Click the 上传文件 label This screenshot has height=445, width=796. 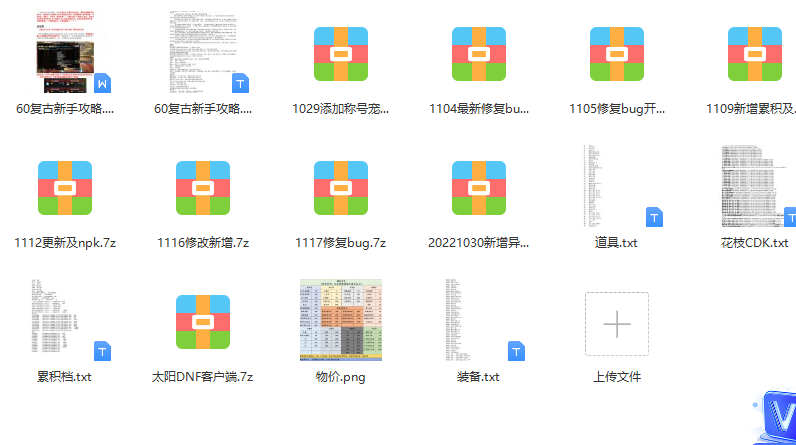click(617, 377)
